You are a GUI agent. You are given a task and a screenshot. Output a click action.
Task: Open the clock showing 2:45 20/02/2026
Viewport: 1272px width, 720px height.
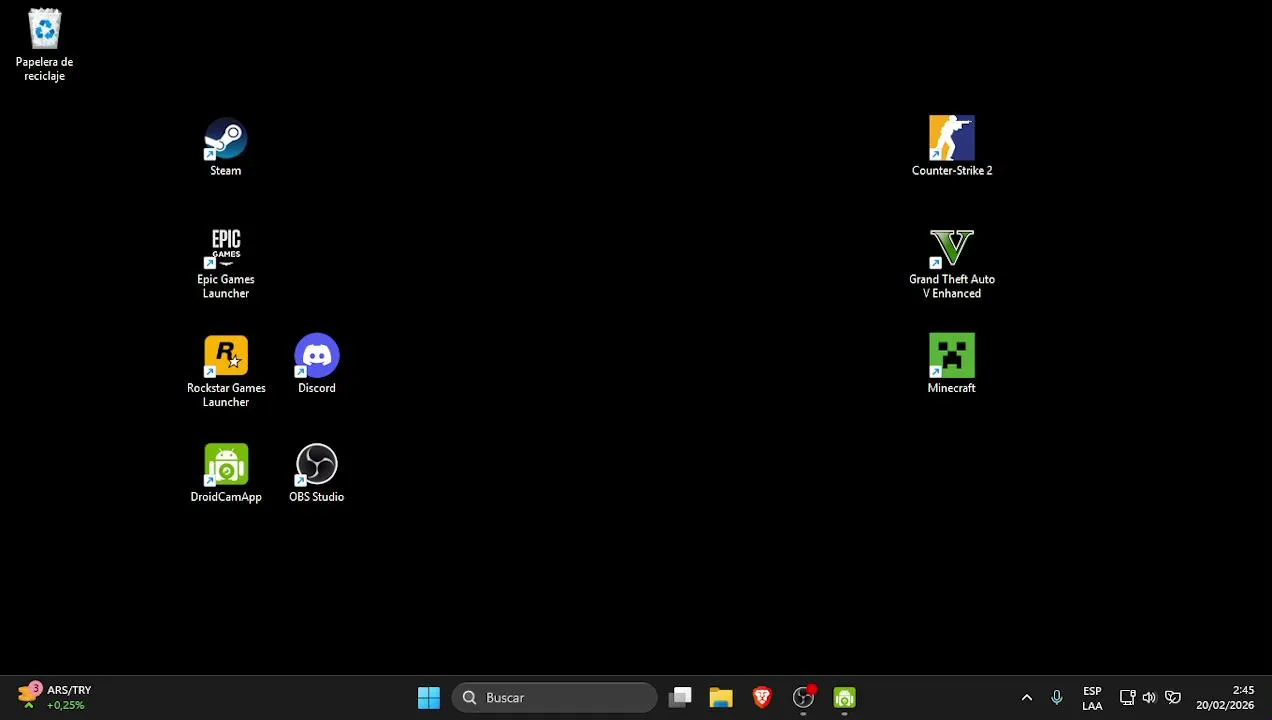tap(1225, 698)
